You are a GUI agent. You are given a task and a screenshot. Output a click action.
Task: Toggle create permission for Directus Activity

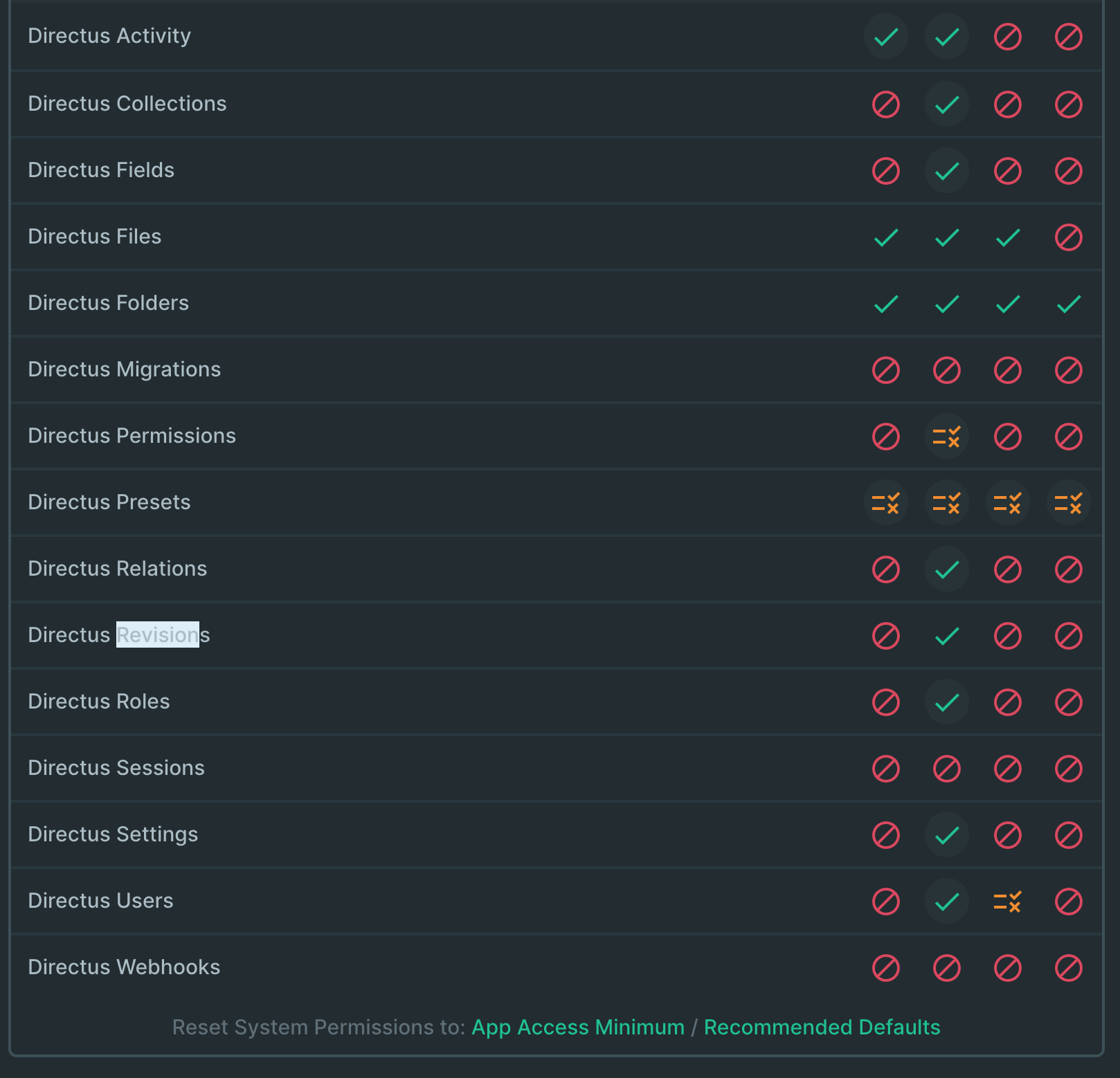click(886, 36)
